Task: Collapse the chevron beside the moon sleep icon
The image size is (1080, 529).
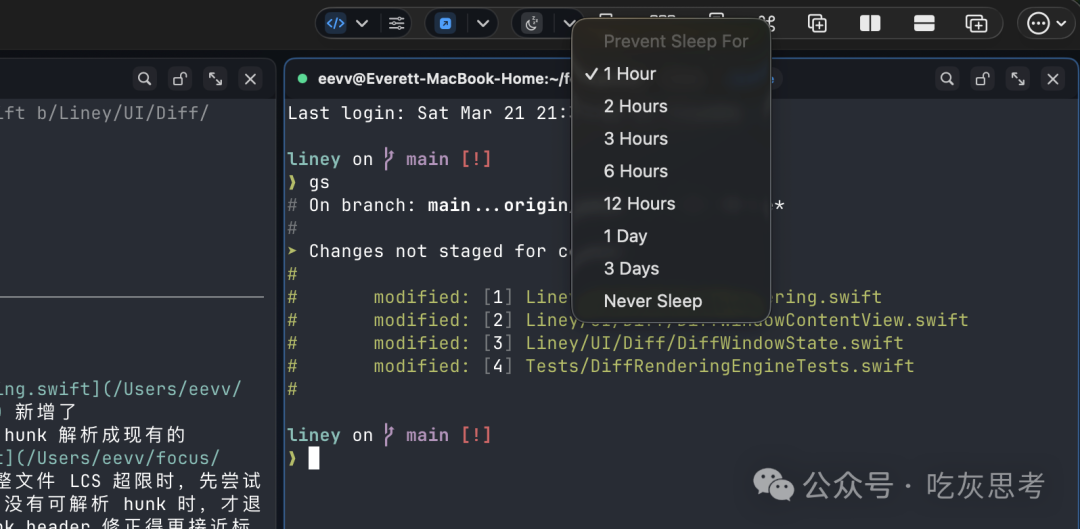Action: tap(569, 23)
